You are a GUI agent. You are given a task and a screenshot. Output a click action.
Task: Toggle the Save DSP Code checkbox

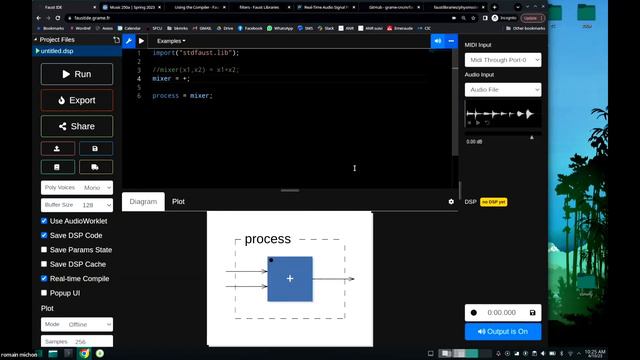click(44, 235)
